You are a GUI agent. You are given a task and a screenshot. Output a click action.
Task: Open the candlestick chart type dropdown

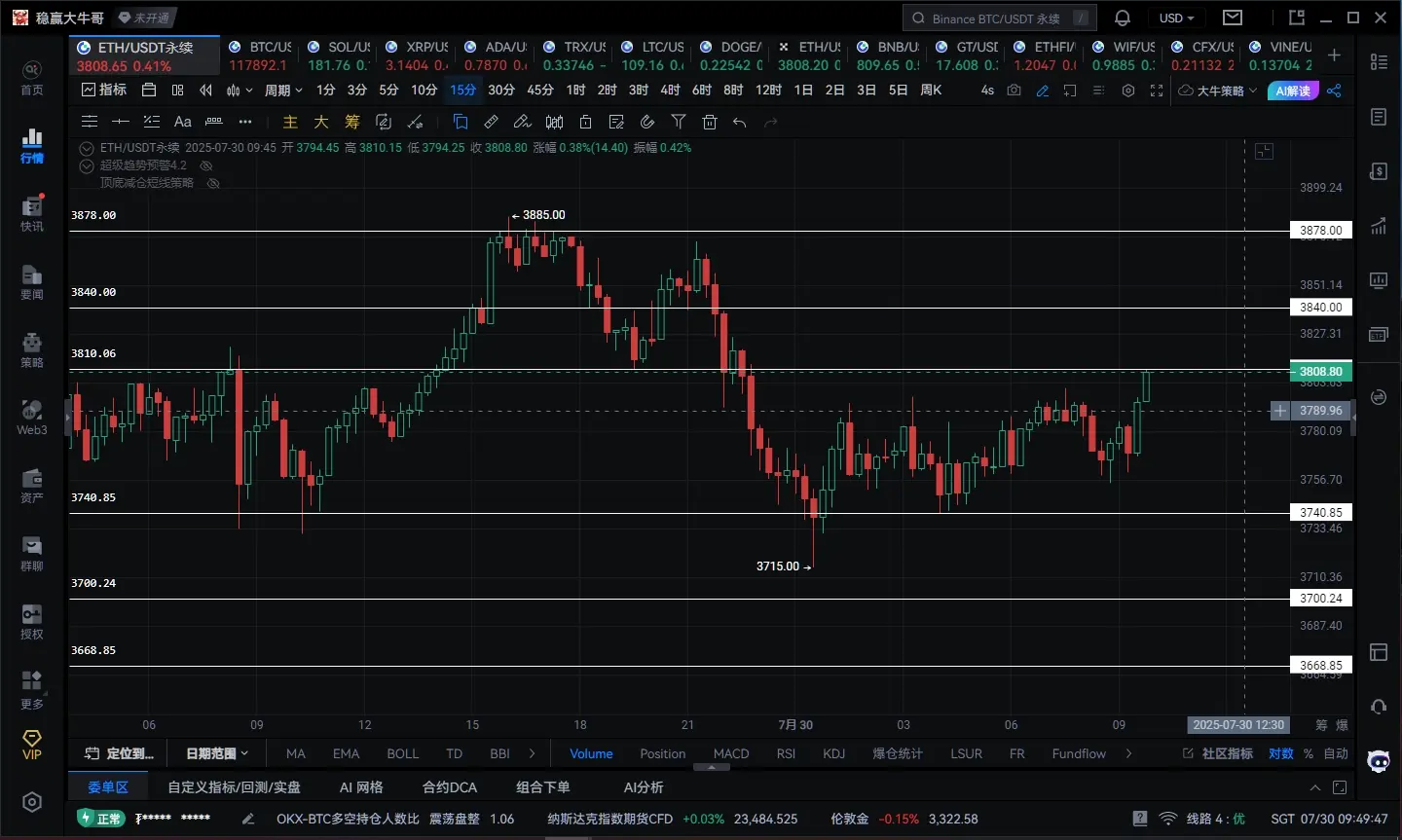(239, 90)
